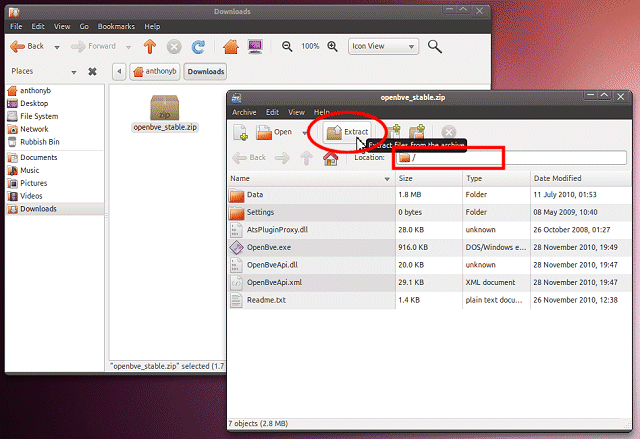Click forward arrow in archive manager
640x439 pixels.
coord(282,158)
